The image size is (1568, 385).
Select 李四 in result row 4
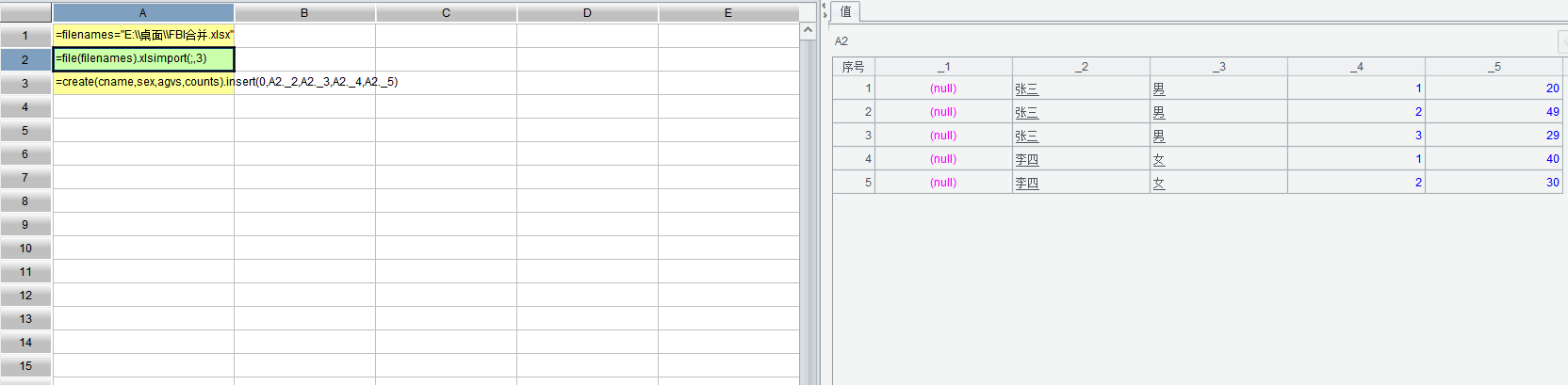(1081, 159)
